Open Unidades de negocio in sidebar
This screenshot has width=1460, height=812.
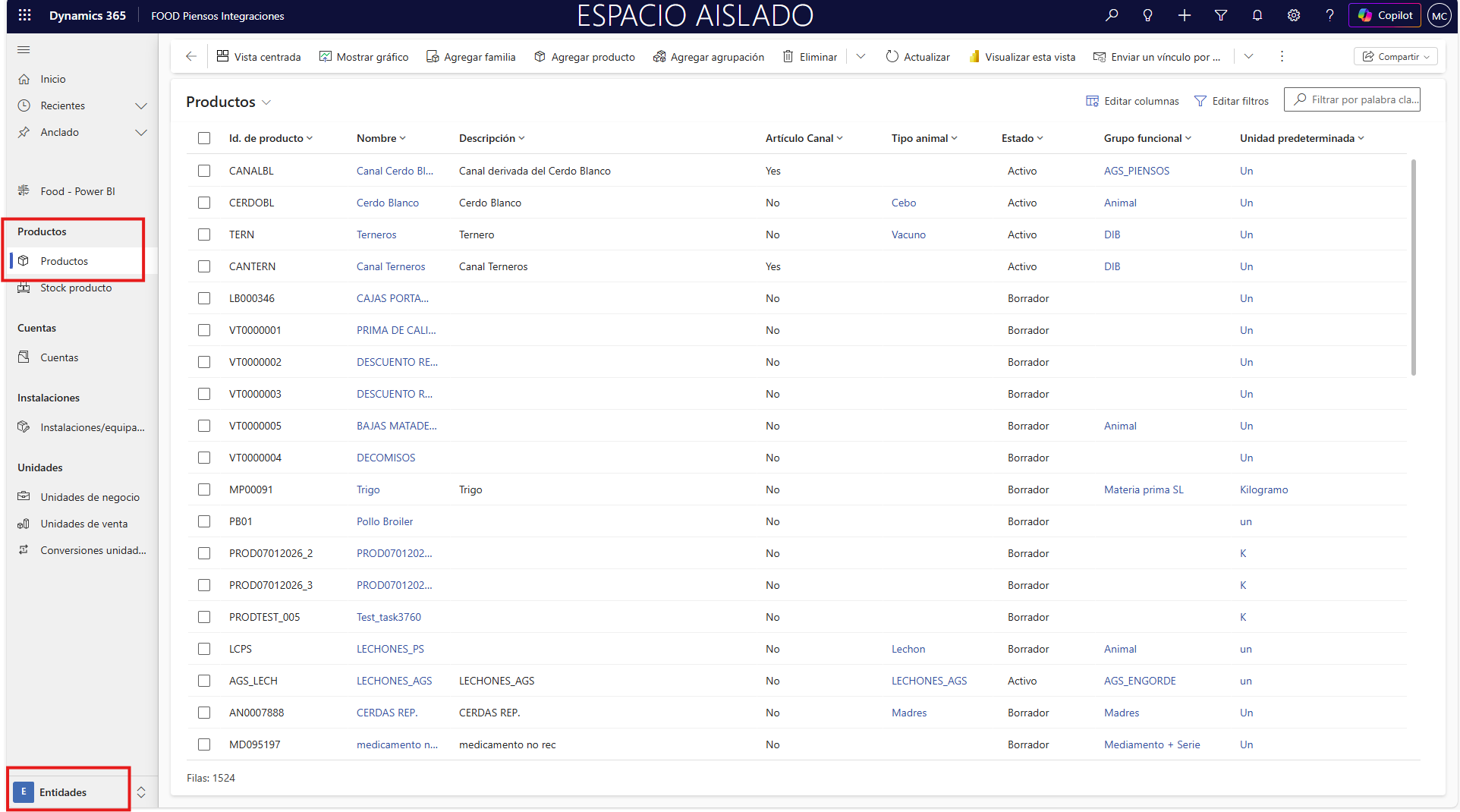tap(90, 497)
